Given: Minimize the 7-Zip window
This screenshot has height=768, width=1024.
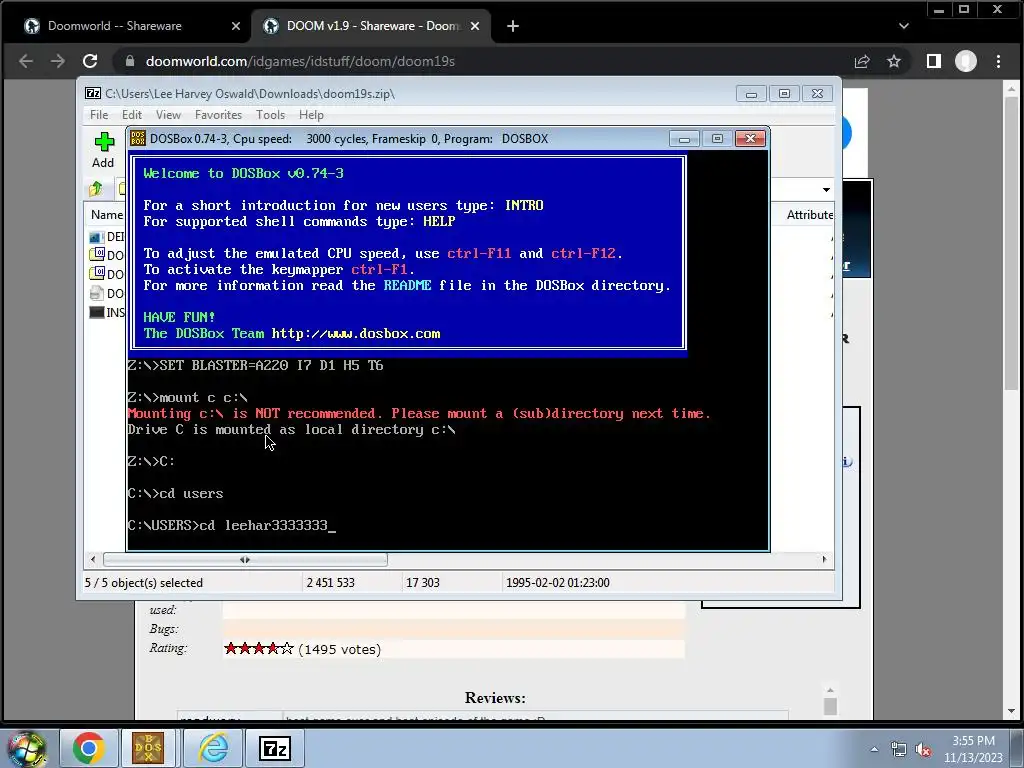Looking at the screenshot, I should tap(751, 93).
